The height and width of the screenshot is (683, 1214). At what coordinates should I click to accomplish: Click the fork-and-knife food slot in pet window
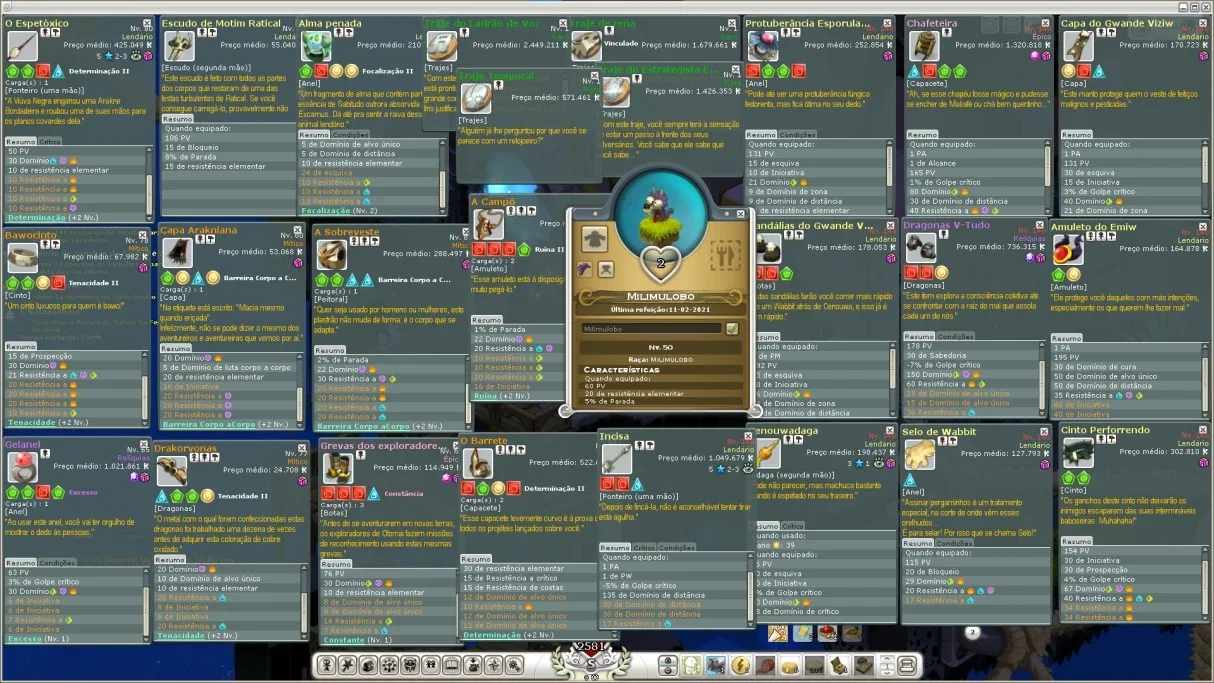(x=725, y=256)
